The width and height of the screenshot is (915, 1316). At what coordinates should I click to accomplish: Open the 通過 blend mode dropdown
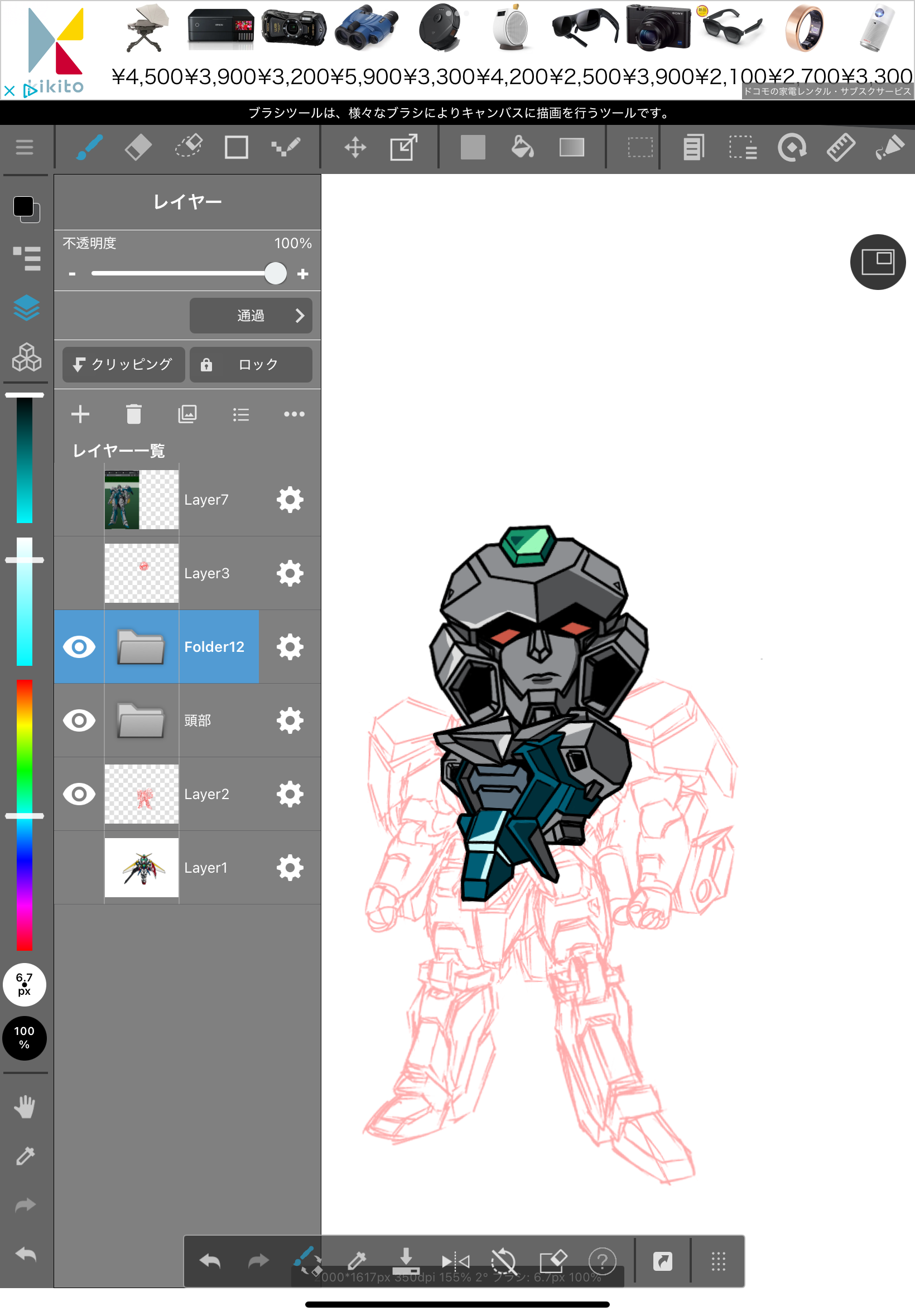[251, 316]
